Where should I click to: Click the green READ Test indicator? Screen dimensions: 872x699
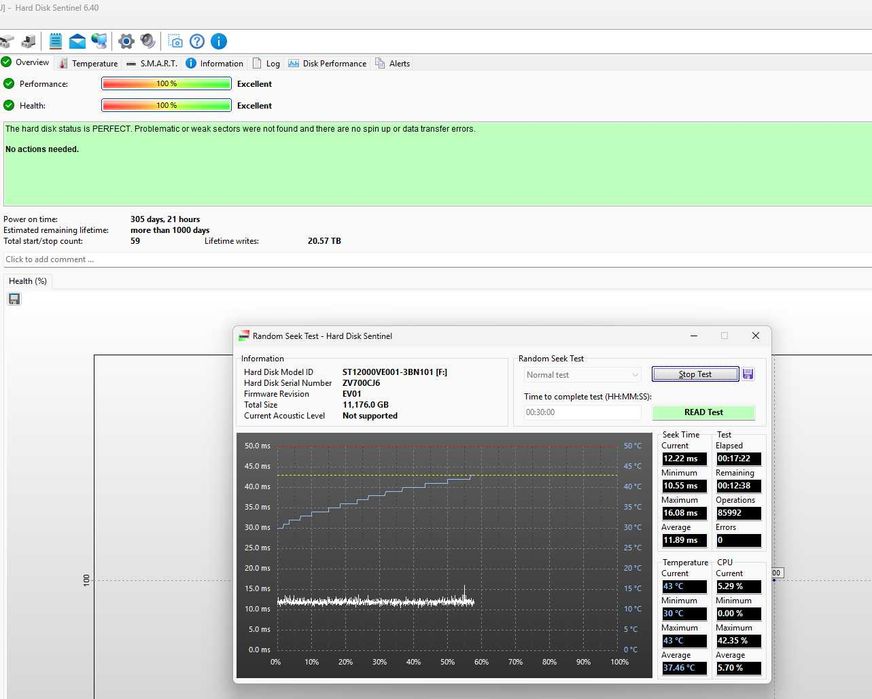(703, 412)
